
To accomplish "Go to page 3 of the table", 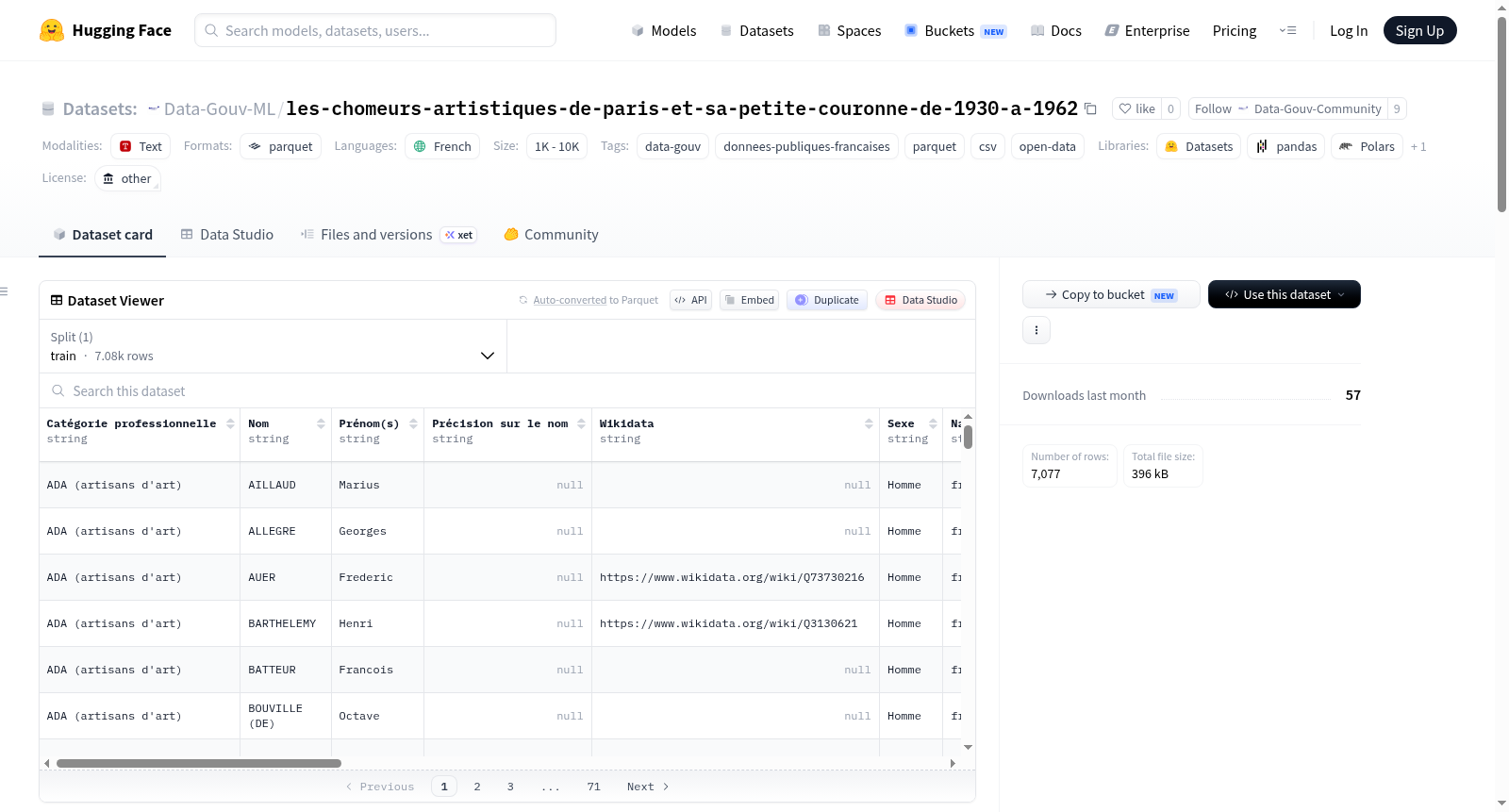I will click(x=510, y=787).
